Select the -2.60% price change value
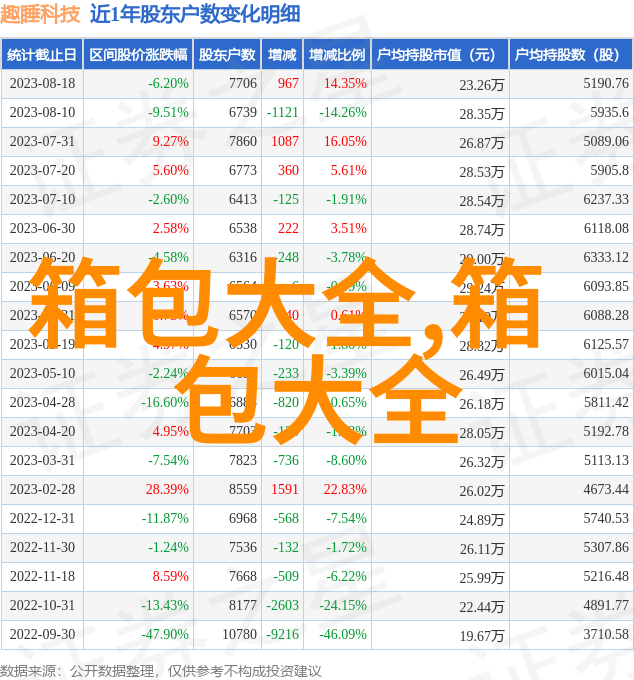Screen dimensions: 634x680 (x=168, y=199)
